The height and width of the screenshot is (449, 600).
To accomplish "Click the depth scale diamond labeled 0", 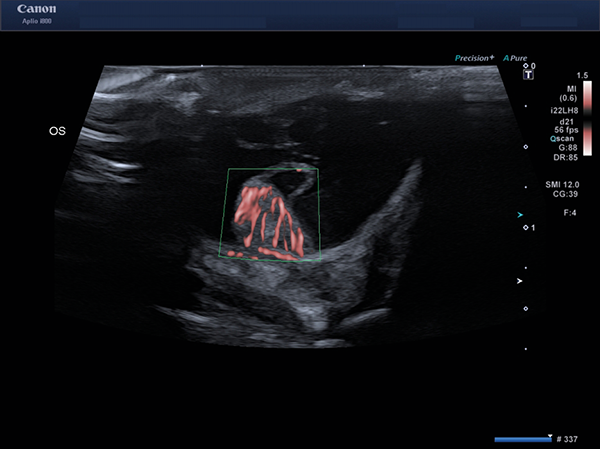I will pyautogui.click(x=526, y=66).
